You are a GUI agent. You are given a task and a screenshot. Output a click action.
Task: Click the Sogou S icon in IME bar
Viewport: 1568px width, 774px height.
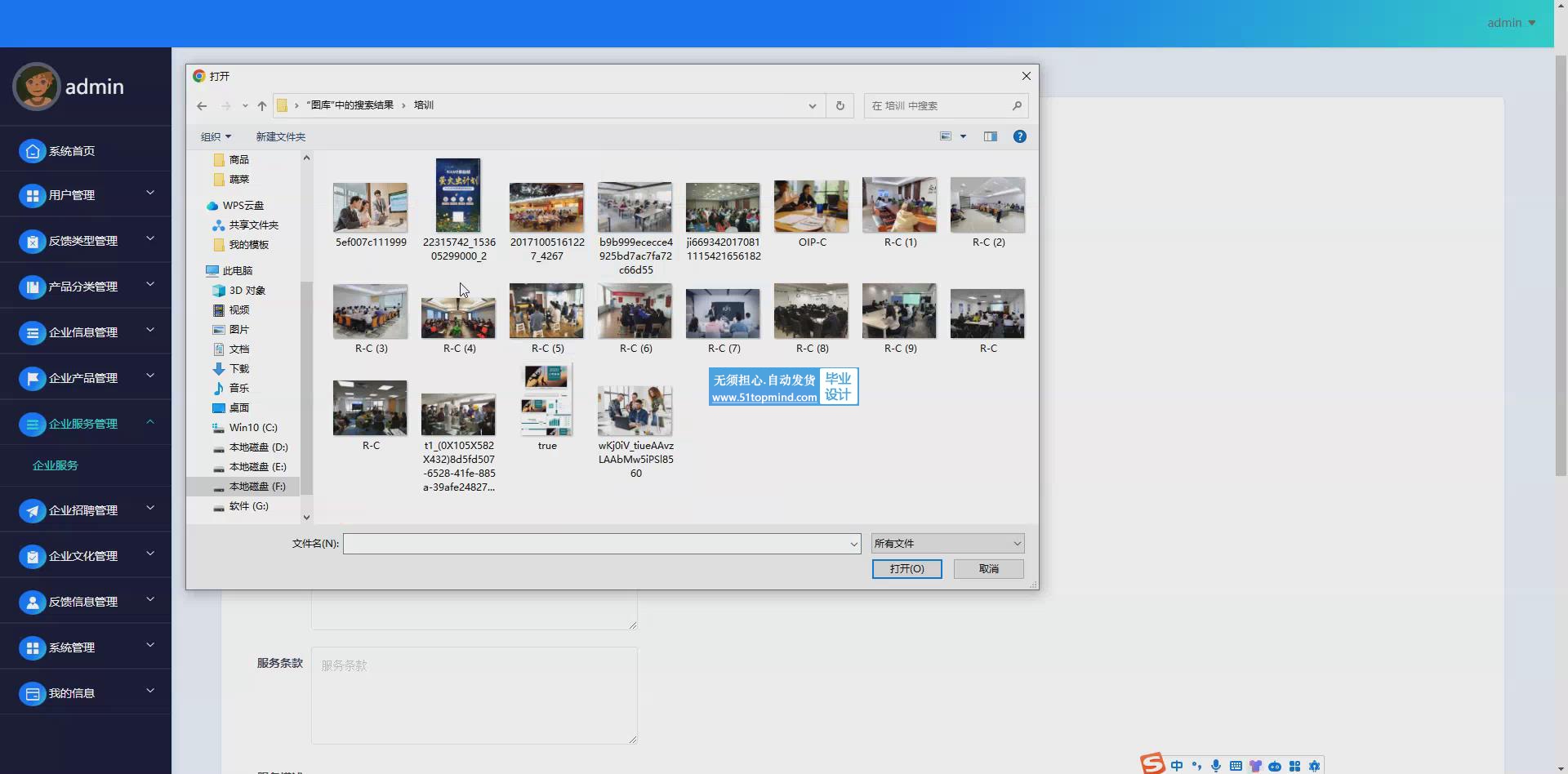1153,763
